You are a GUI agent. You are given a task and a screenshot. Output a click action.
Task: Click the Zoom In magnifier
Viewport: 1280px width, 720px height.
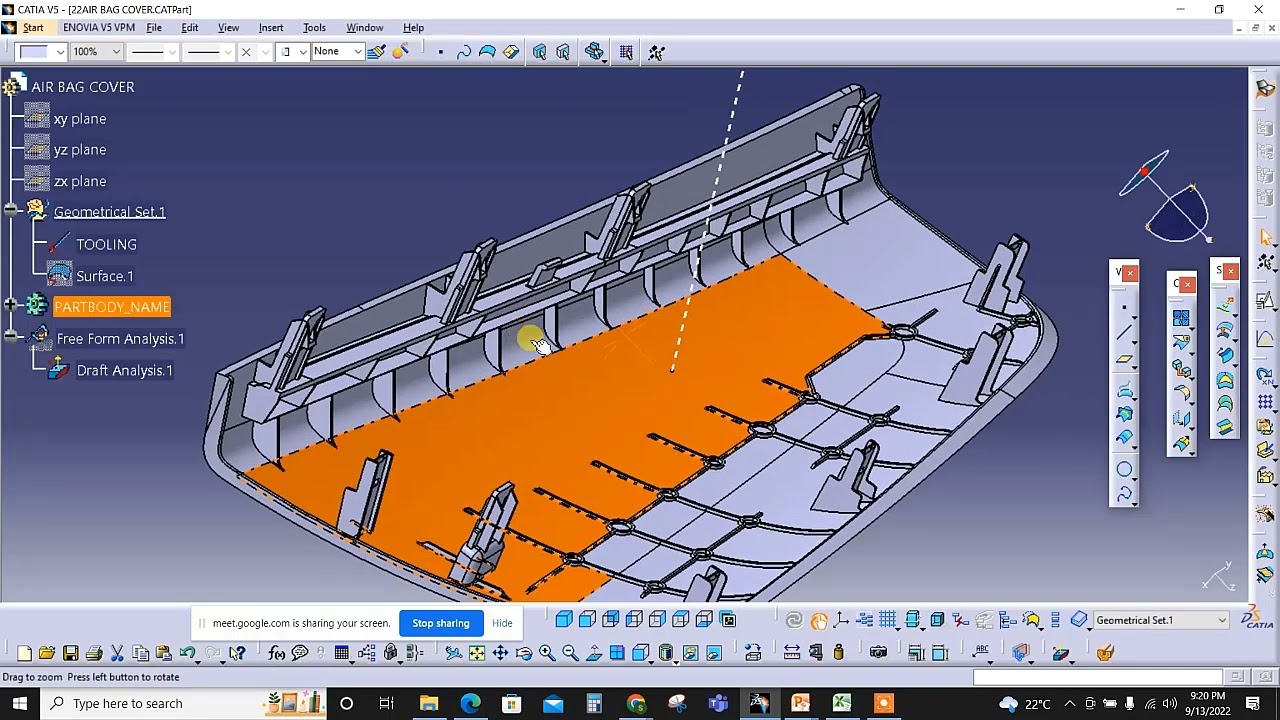coord(547,653)
